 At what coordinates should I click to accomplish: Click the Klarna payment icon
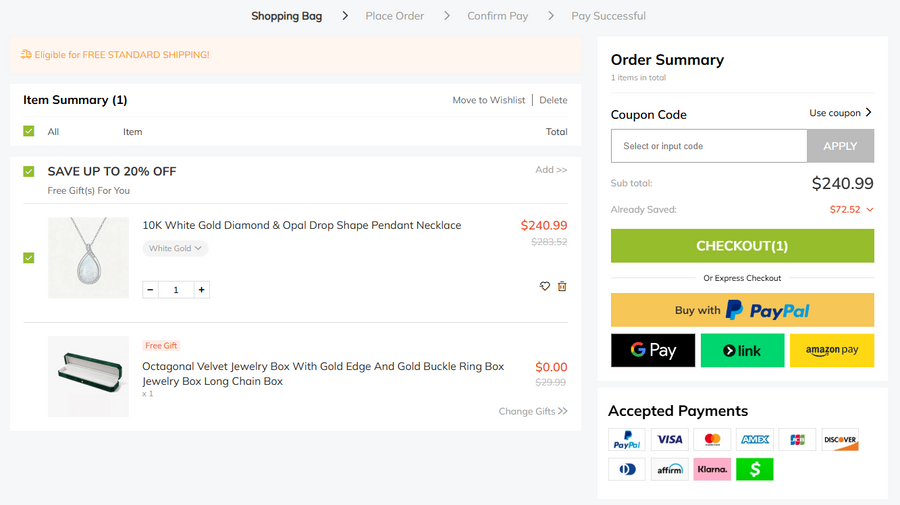coord(712,469)
